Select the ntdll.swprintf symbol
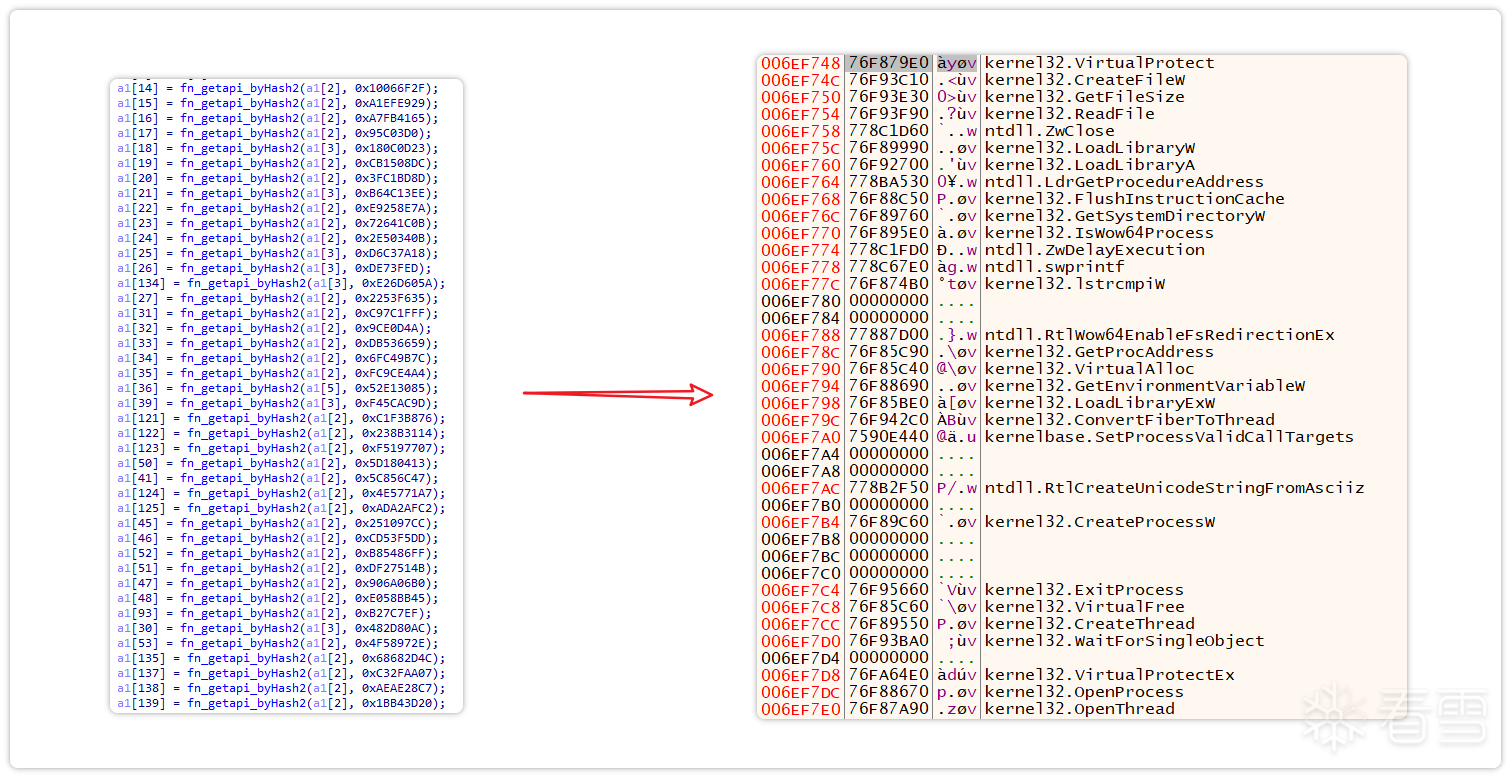1511x778 pixels. point(1054,267)
